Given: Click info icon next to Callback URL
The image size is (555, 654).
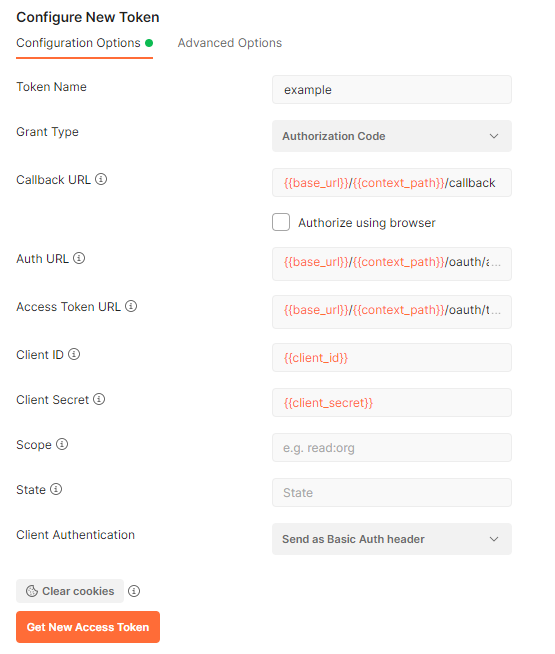Looking at the screenshot, I should pos(101,179).
